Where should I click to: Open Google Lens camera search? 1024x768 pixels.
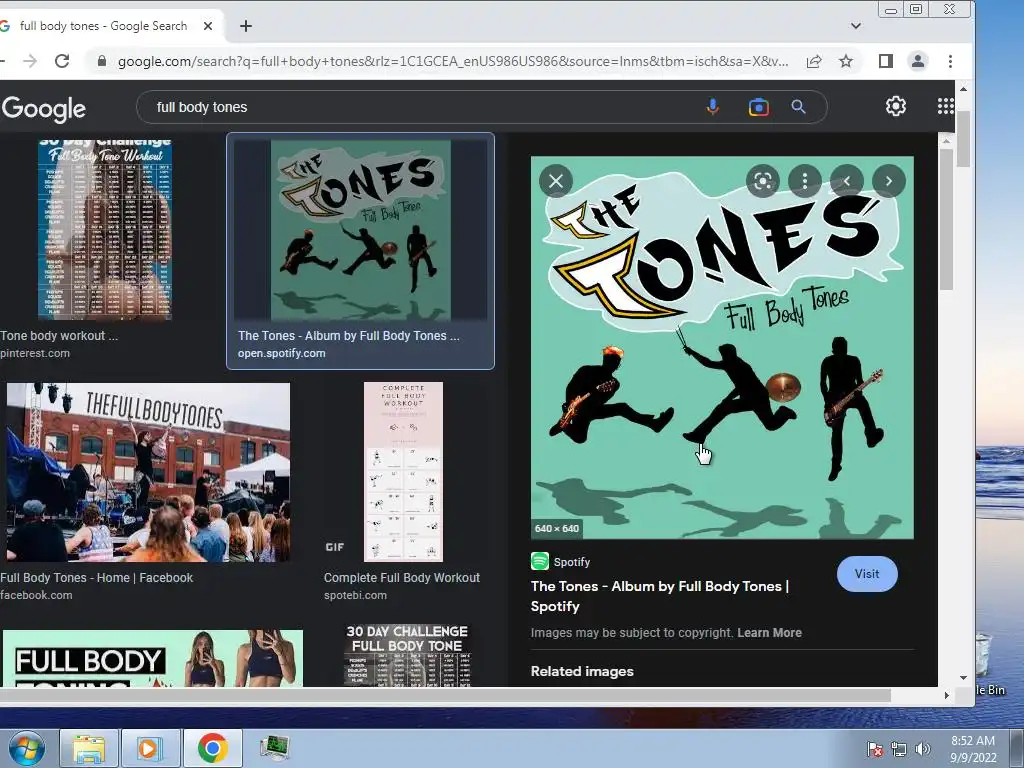(x=758, y=106)
